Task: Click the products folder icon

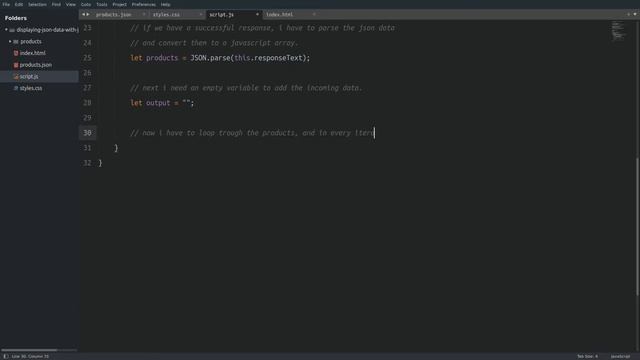Action: click(16, 42)
